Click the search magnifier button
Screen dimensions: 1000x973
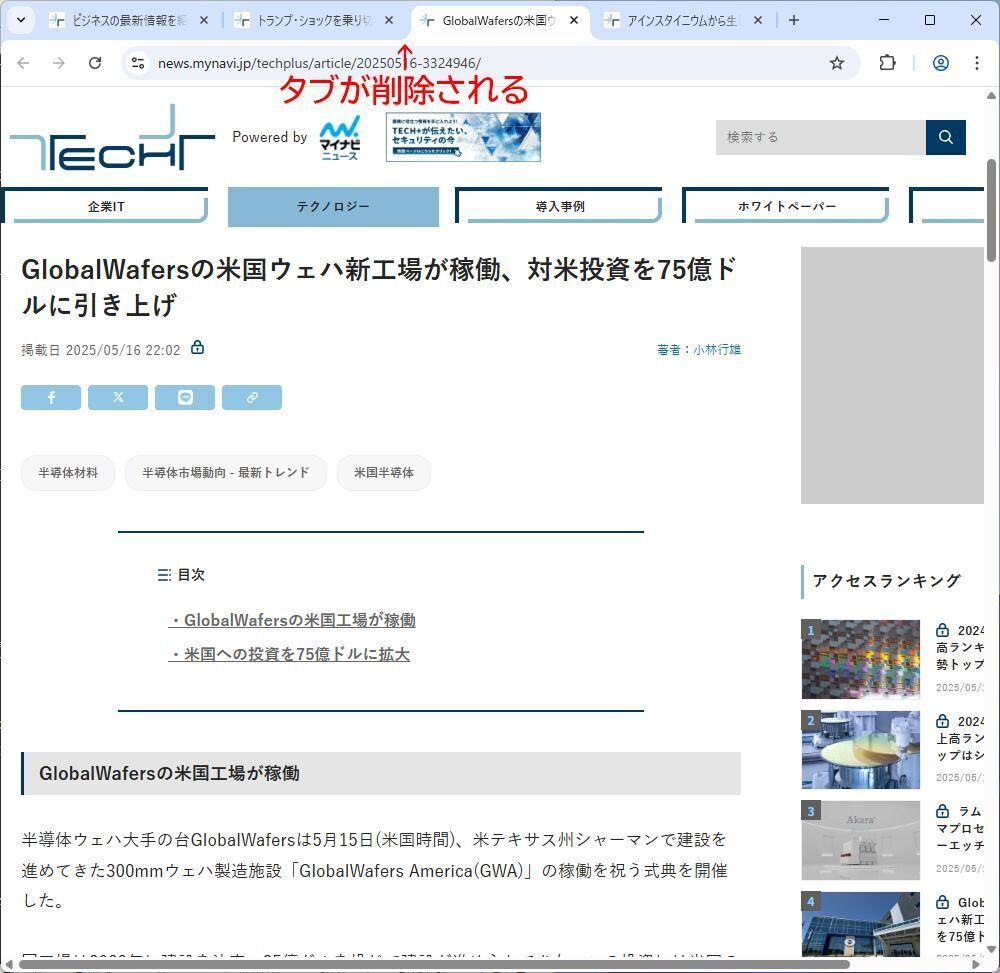pyautogui.click(x=946, y=137)
